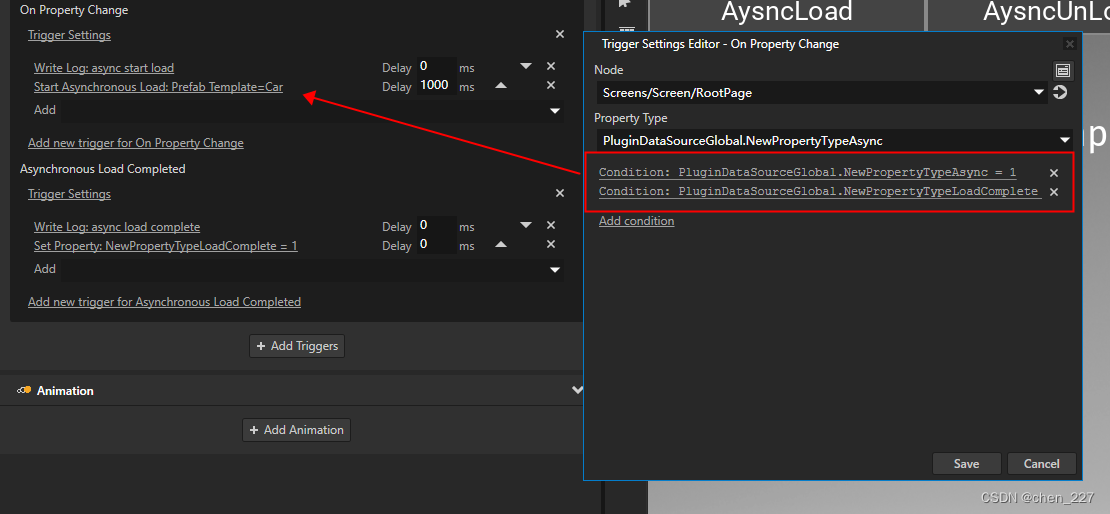The image size is (1110, 514).
Task: Open Trigger Settings link under On Property Change
Action: point(69,35)
